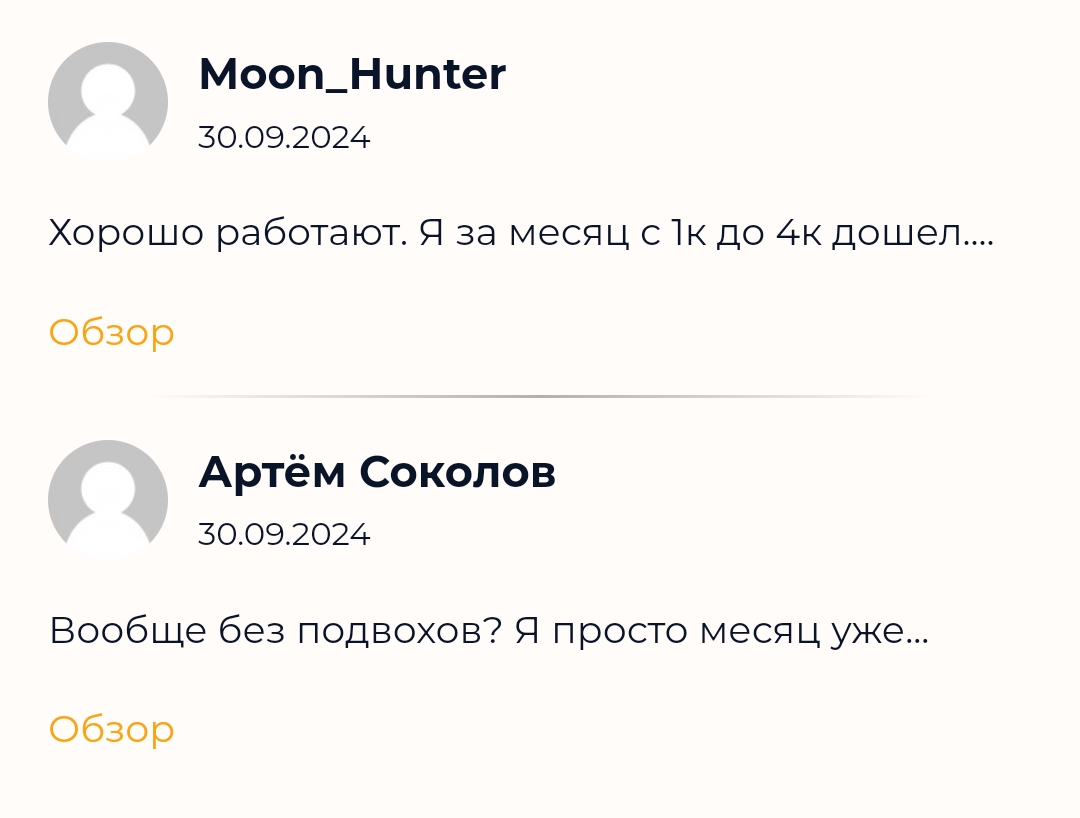
Task: Click the horizontal divider between comments
Action: coord(540,397)
